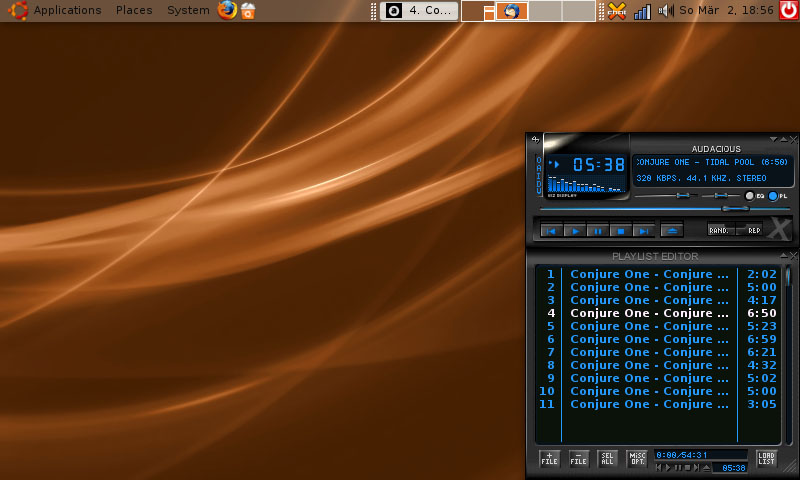800x480 pixels.
Task: Toggle the EQ equalizer window button
Action: click(x=752, y=196)
